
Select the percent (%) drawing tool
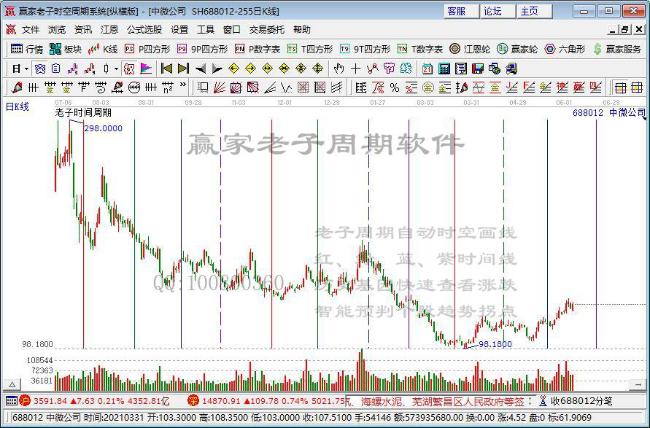point(394,88)
